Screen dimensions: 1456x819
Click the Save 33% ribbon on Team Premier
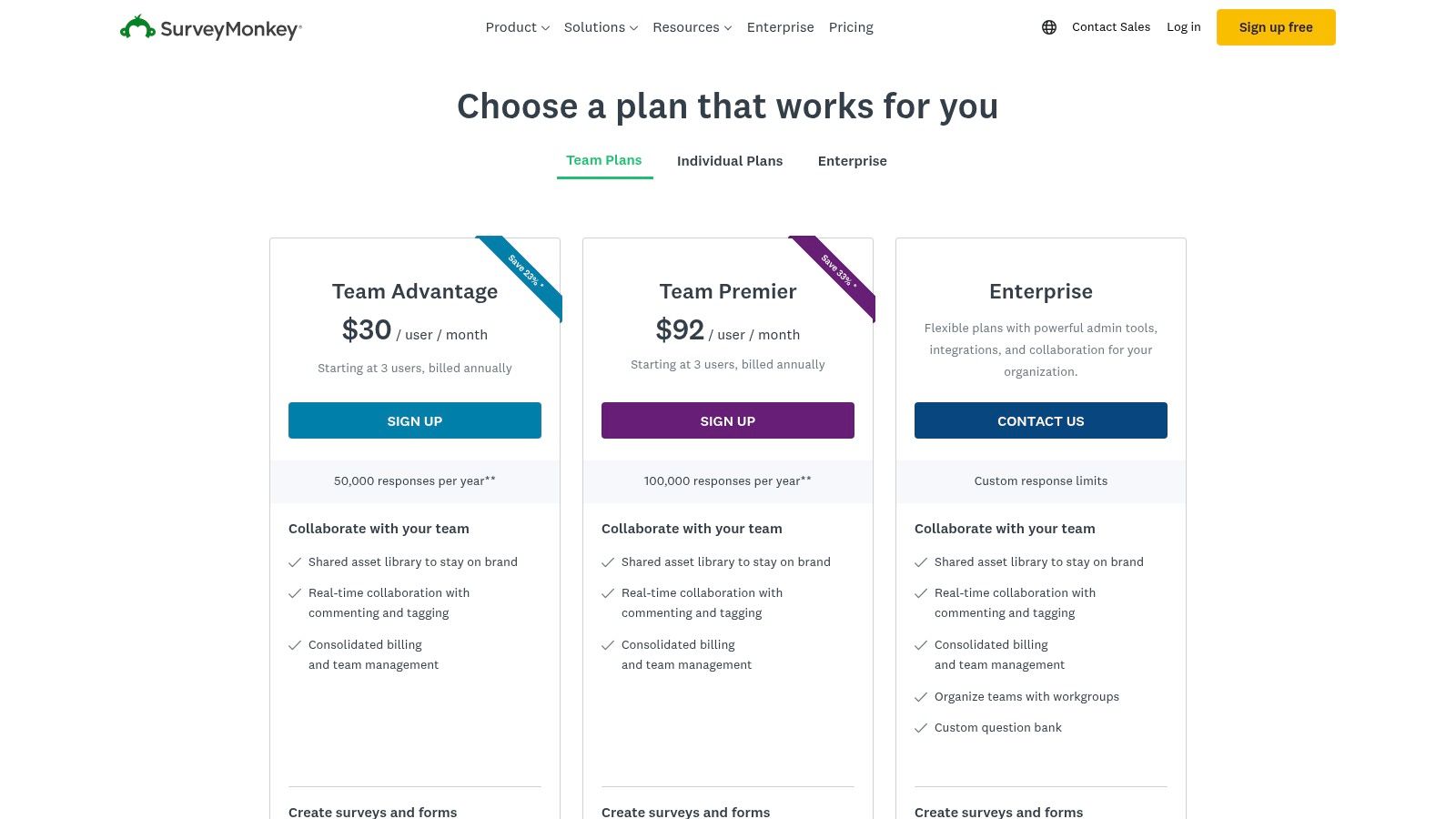click(838, 271)
